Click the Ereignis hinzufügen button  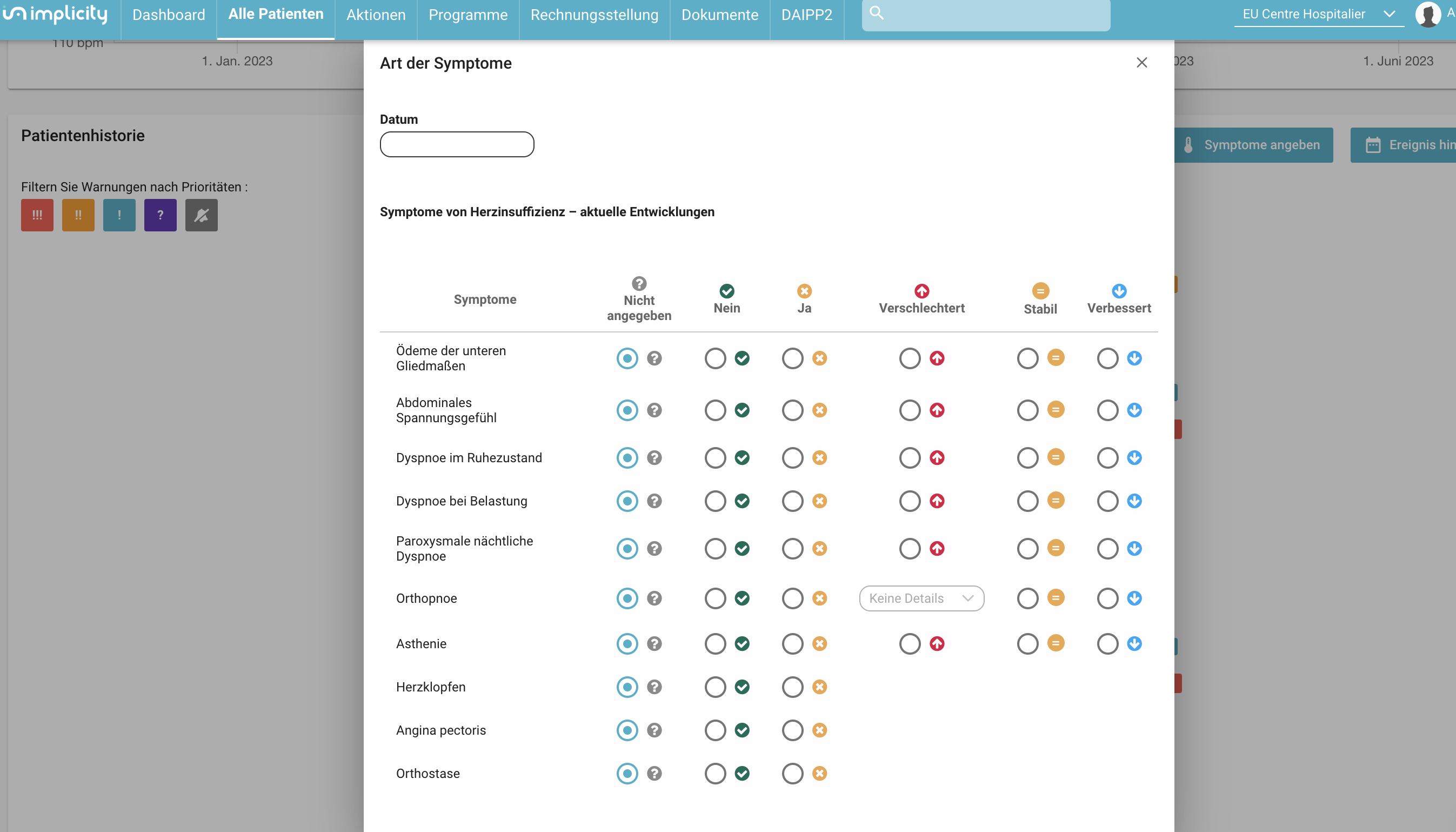1403,145
